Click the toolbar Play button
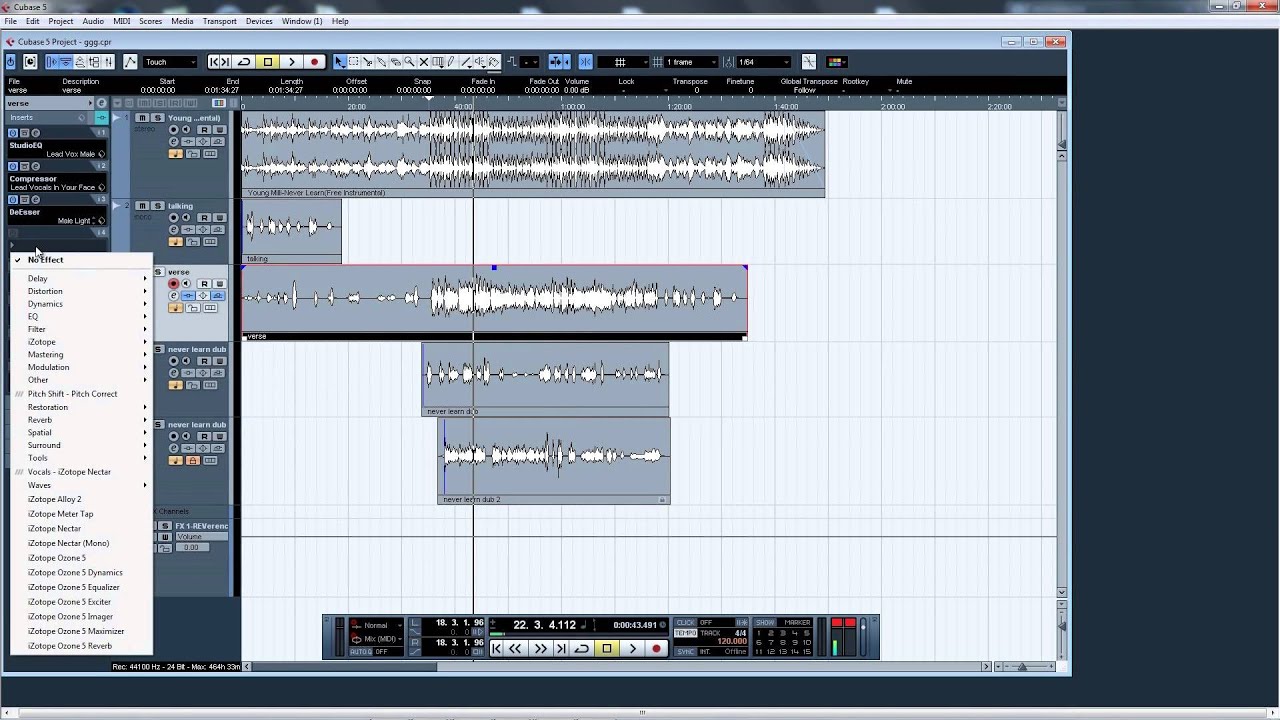Screen dimensions: 1280x720 [x=291, y=62]
